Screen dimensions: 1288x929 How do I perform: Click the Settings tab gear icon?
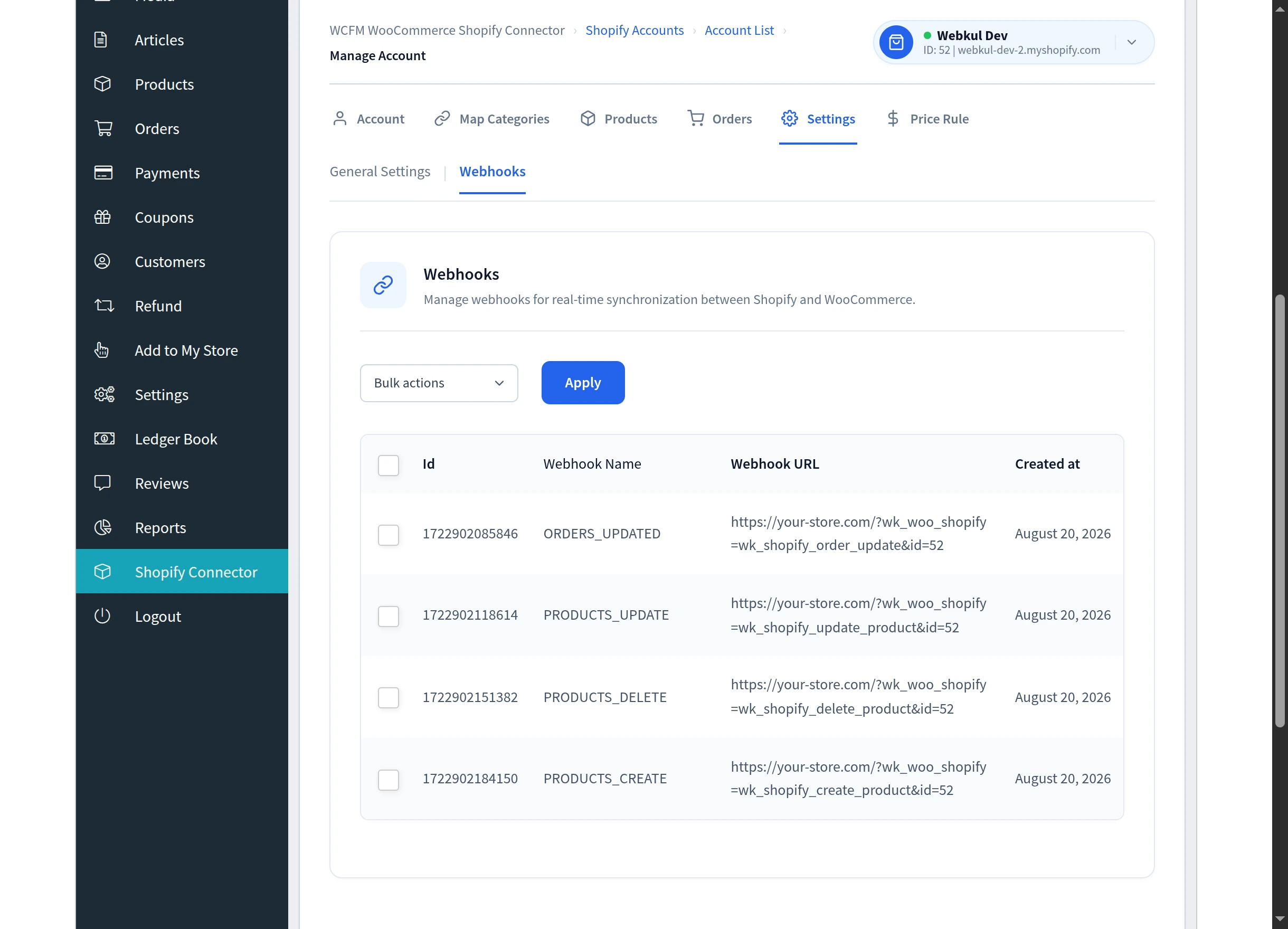point(789,118)
